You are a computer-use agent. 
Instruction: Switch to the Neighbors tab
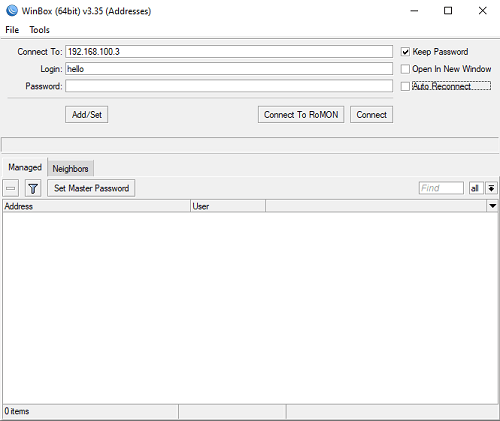(70, 169)
